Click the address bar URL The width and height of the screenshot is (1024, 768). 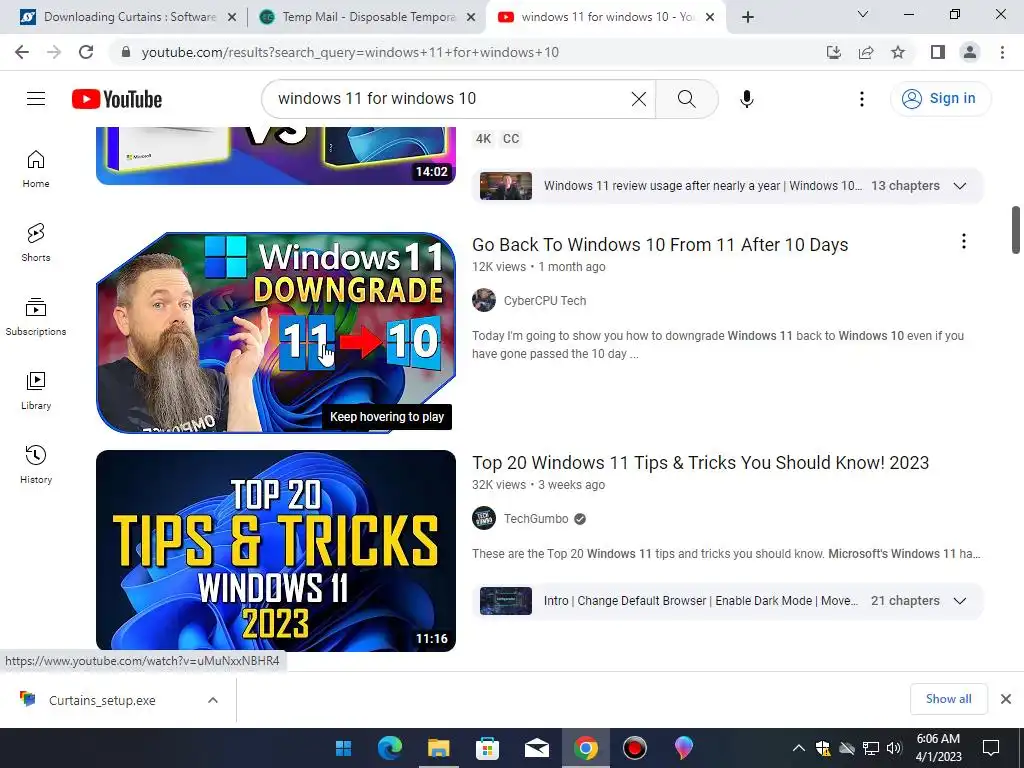(x=350, y=52)
